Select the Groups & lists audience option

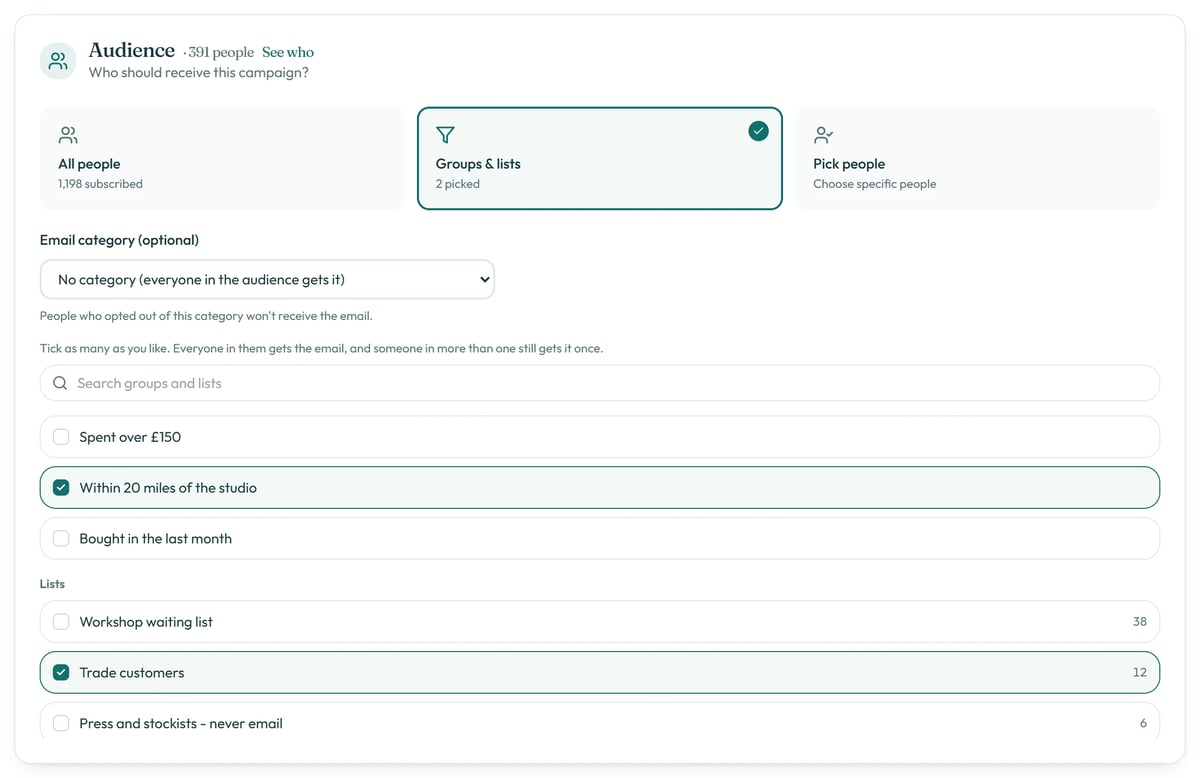[600, 158]
